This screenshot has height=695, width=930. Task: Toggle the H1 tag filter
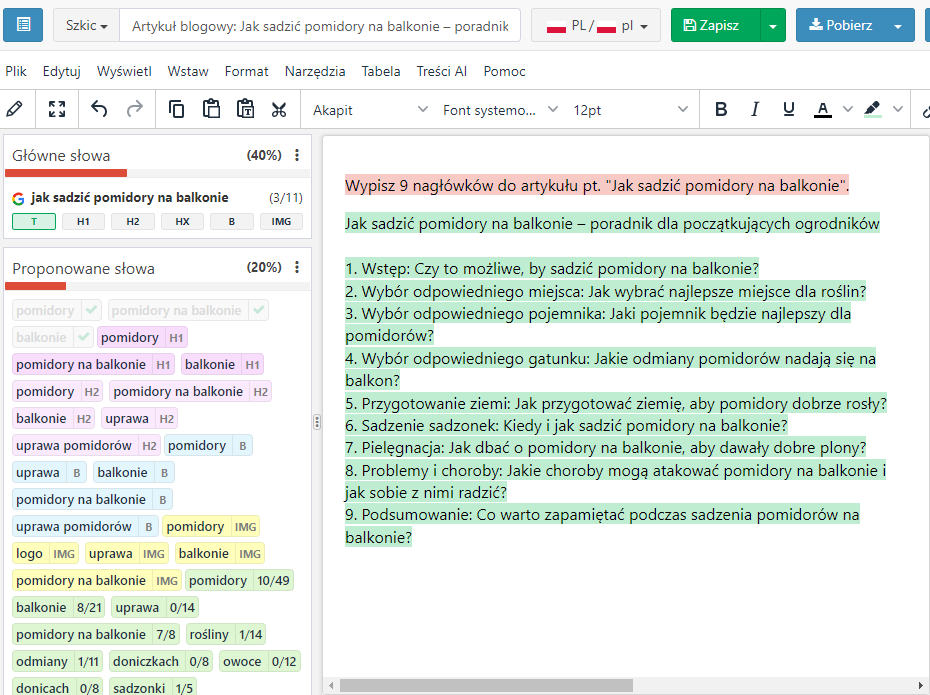tap(83, 221)
